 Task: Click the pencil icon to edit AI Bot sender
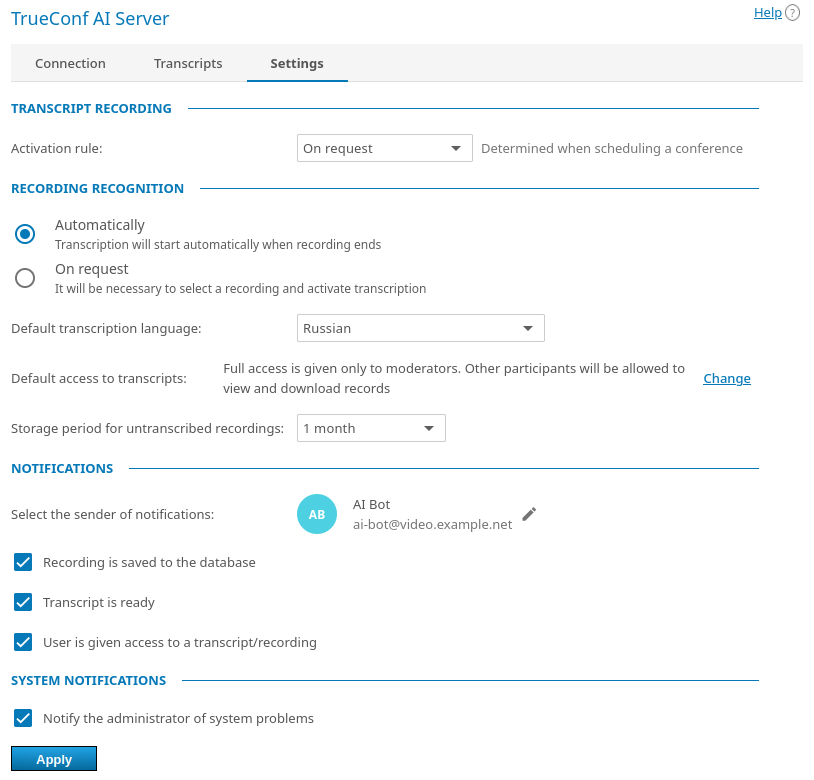529,514
